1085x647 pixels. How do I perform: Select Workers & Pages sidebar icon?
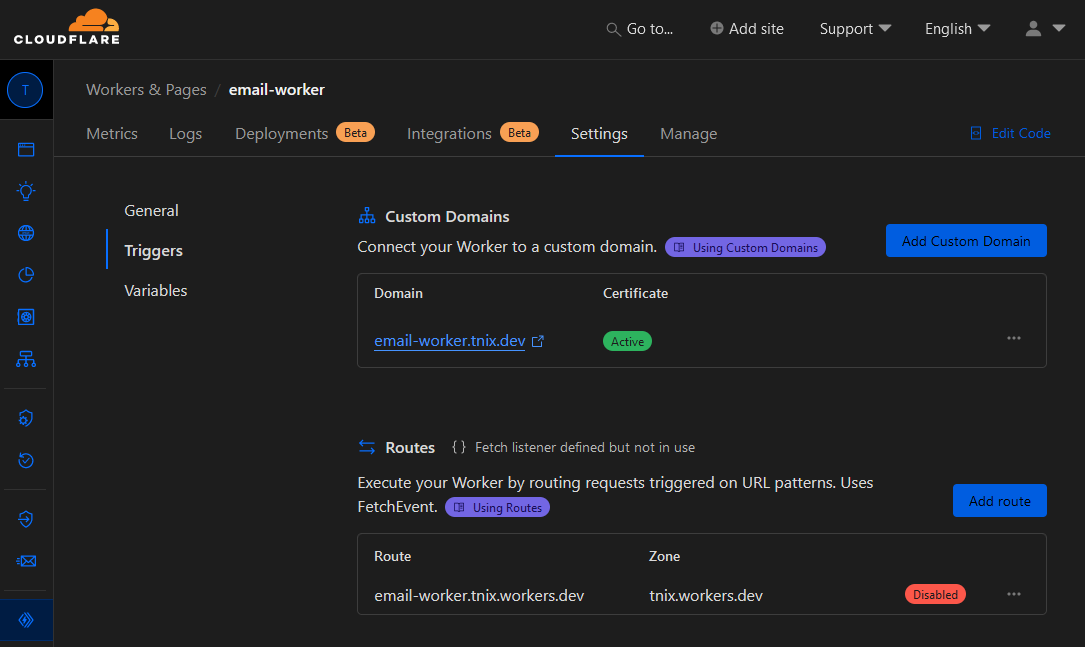26,620
